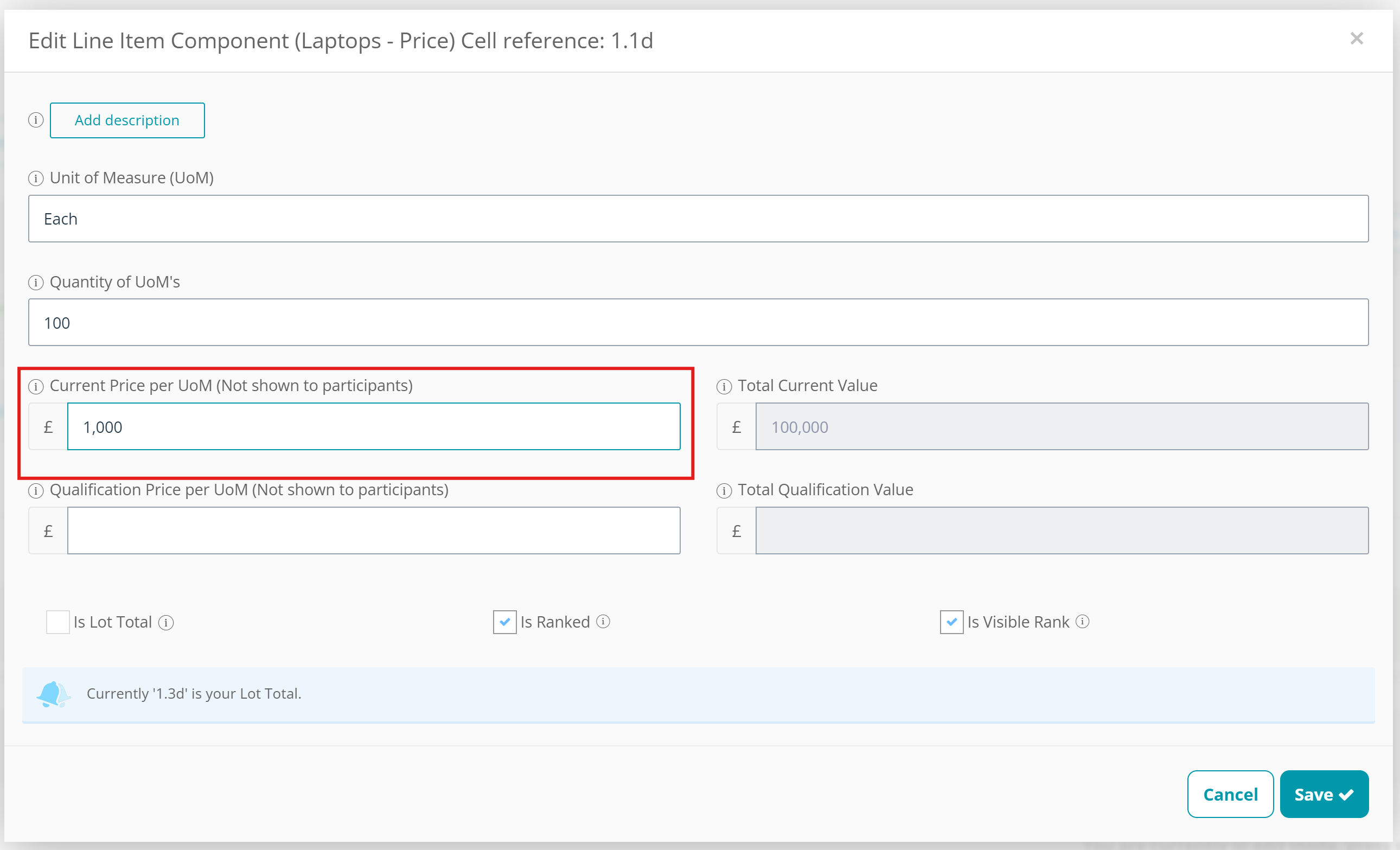Click the disabled Total Qualification Value field

[1062, 531]
